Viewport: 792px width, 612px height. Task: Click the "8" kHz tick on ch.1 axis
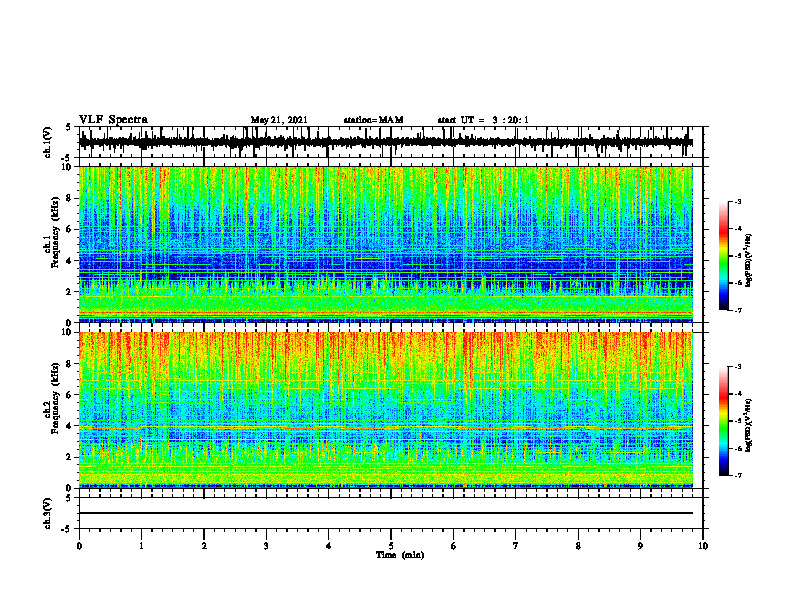pyautogui.click(x=70, y=198)
